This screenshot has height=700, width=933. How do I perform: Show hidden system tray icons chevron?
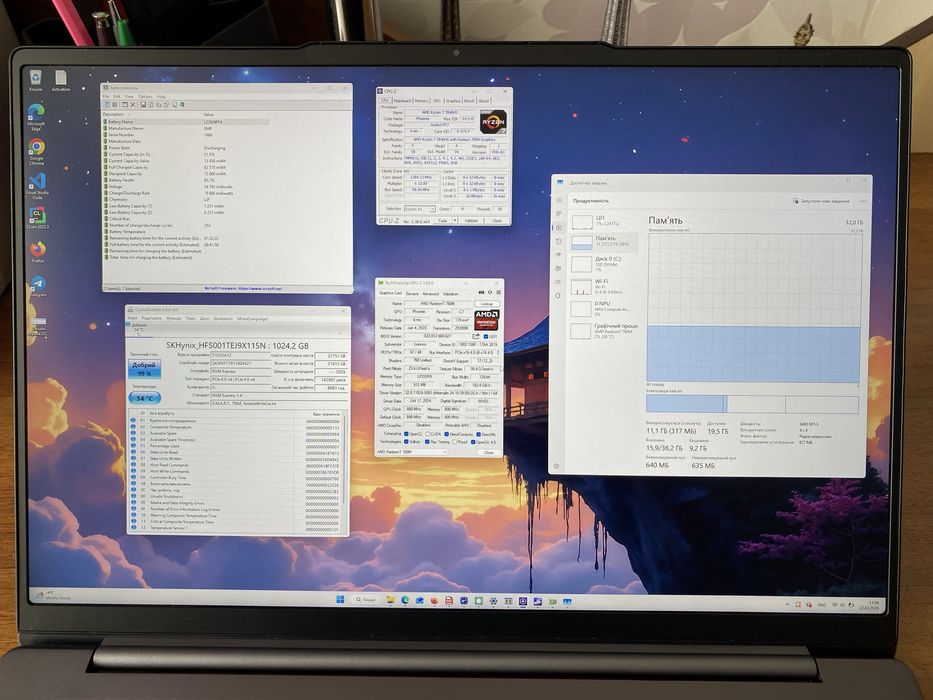787,604
